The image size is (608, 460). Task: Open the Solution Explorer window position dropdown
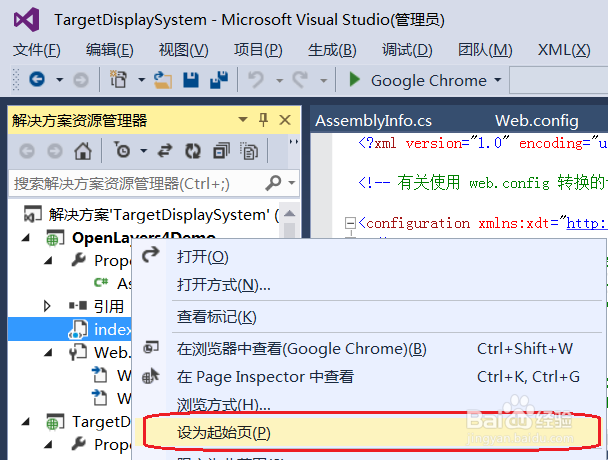(243, 119)
